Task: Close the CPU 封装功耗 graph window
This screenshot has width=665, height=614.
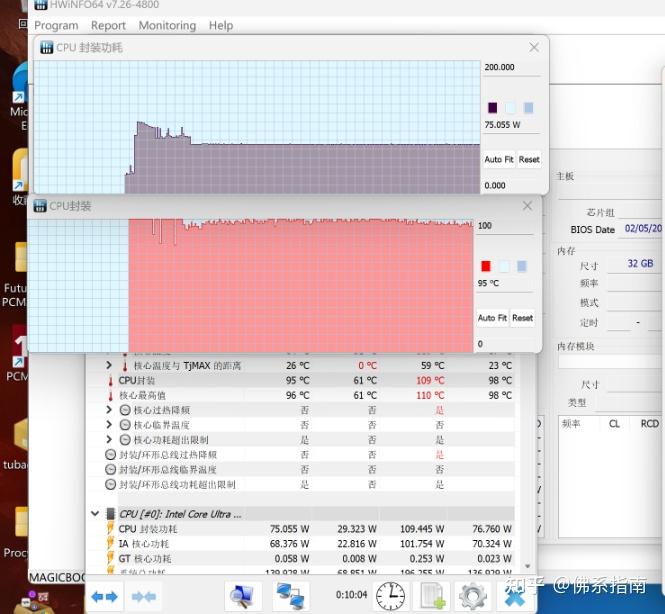Action: pyautogui.click(x=534, y=47)
